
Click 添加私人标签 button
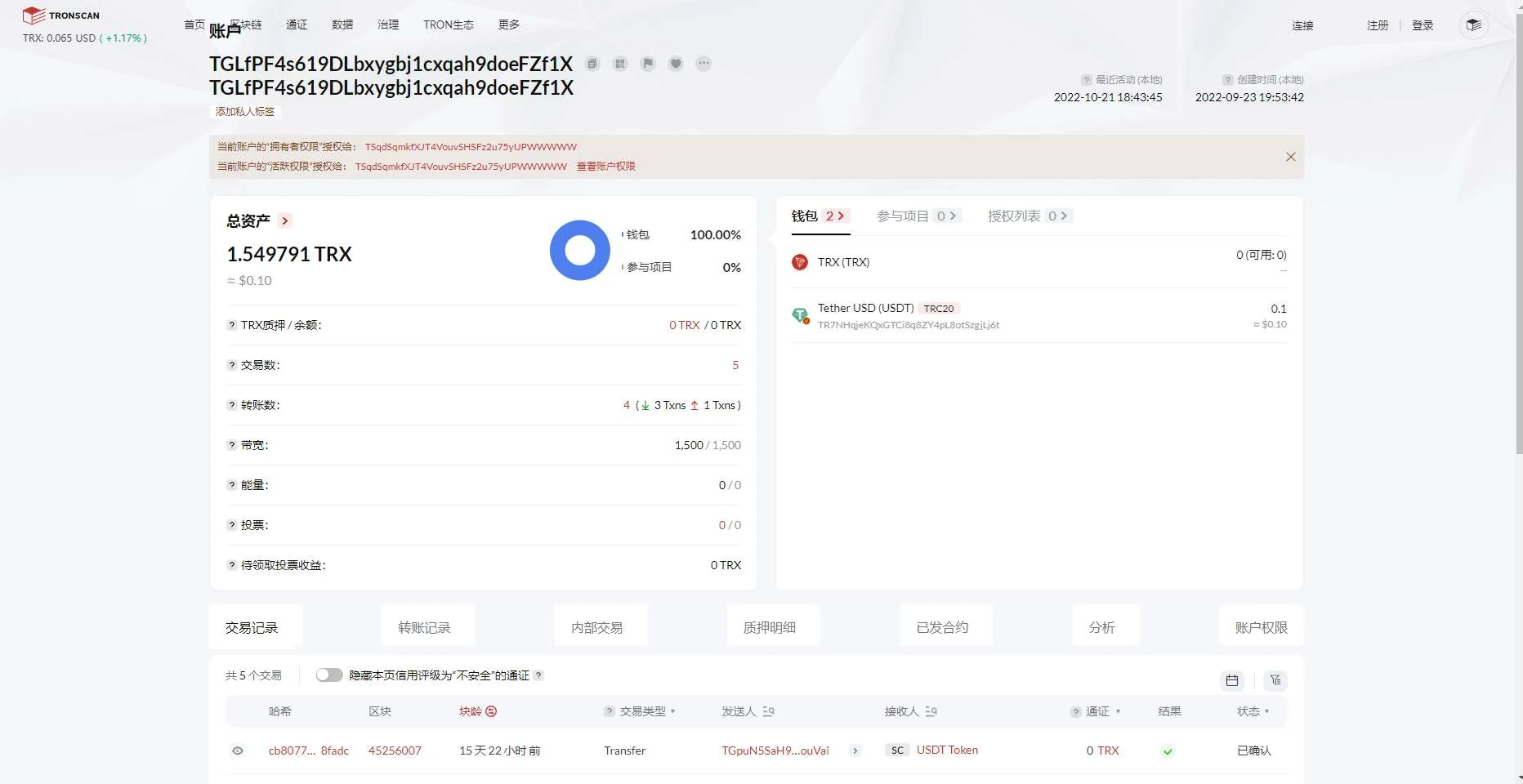[x=245, y=112]
